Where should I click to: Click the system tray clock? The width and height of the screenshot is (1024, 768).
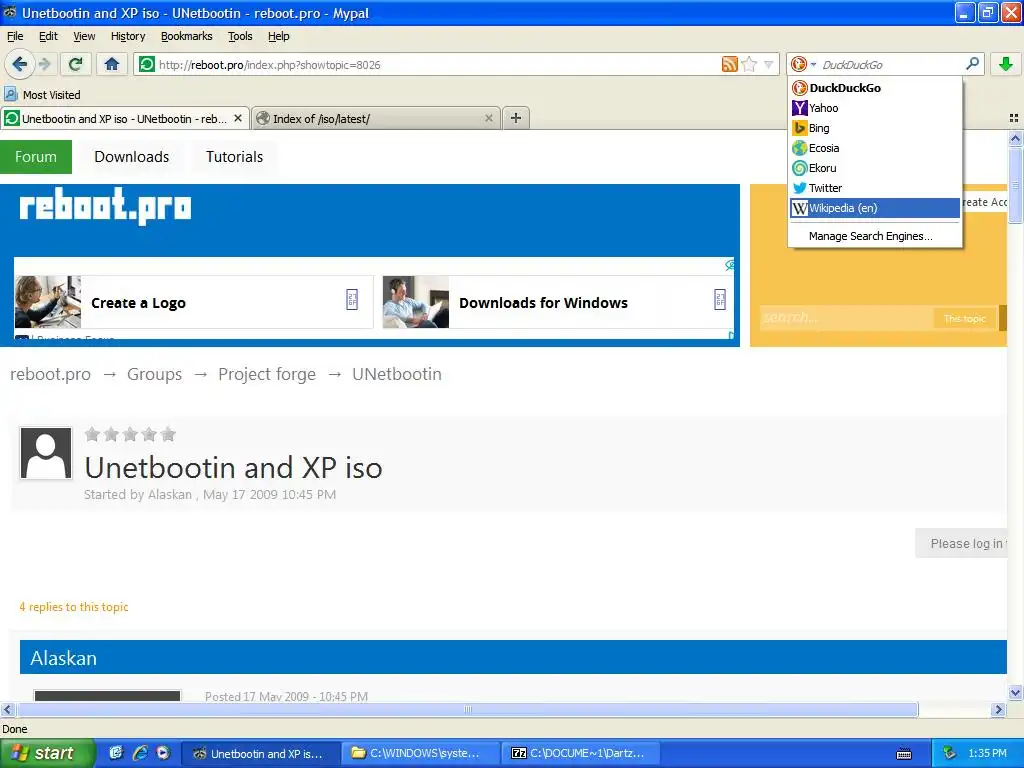[x=987, y=753]
